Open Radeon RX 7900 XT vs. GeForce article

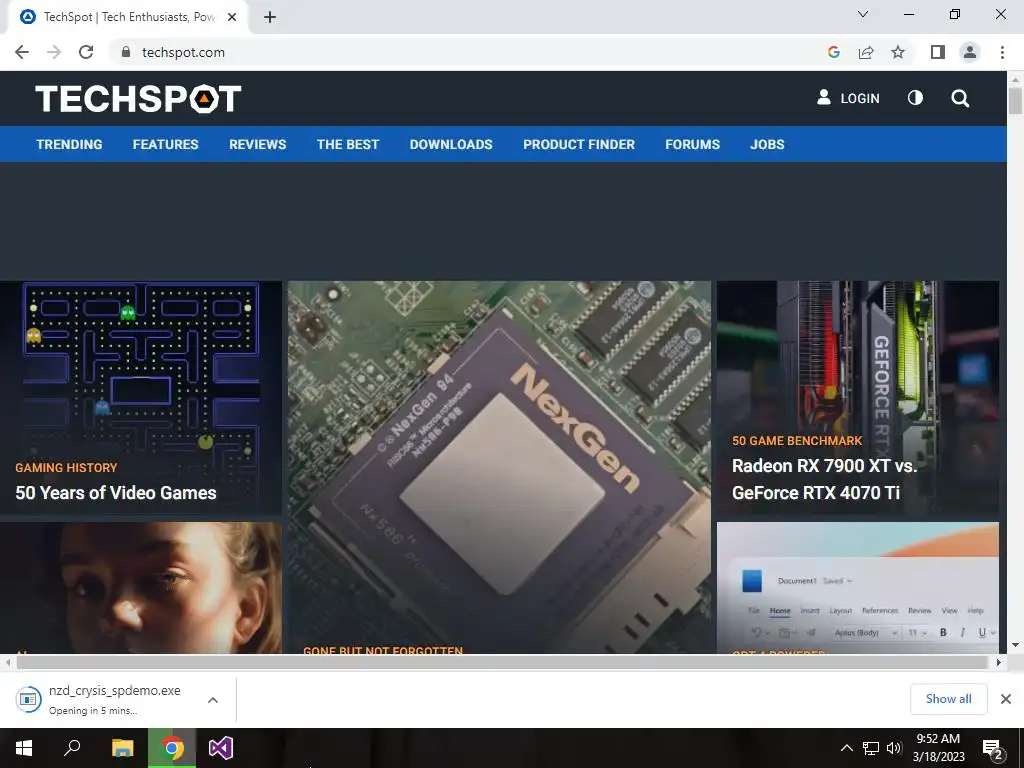825,479
